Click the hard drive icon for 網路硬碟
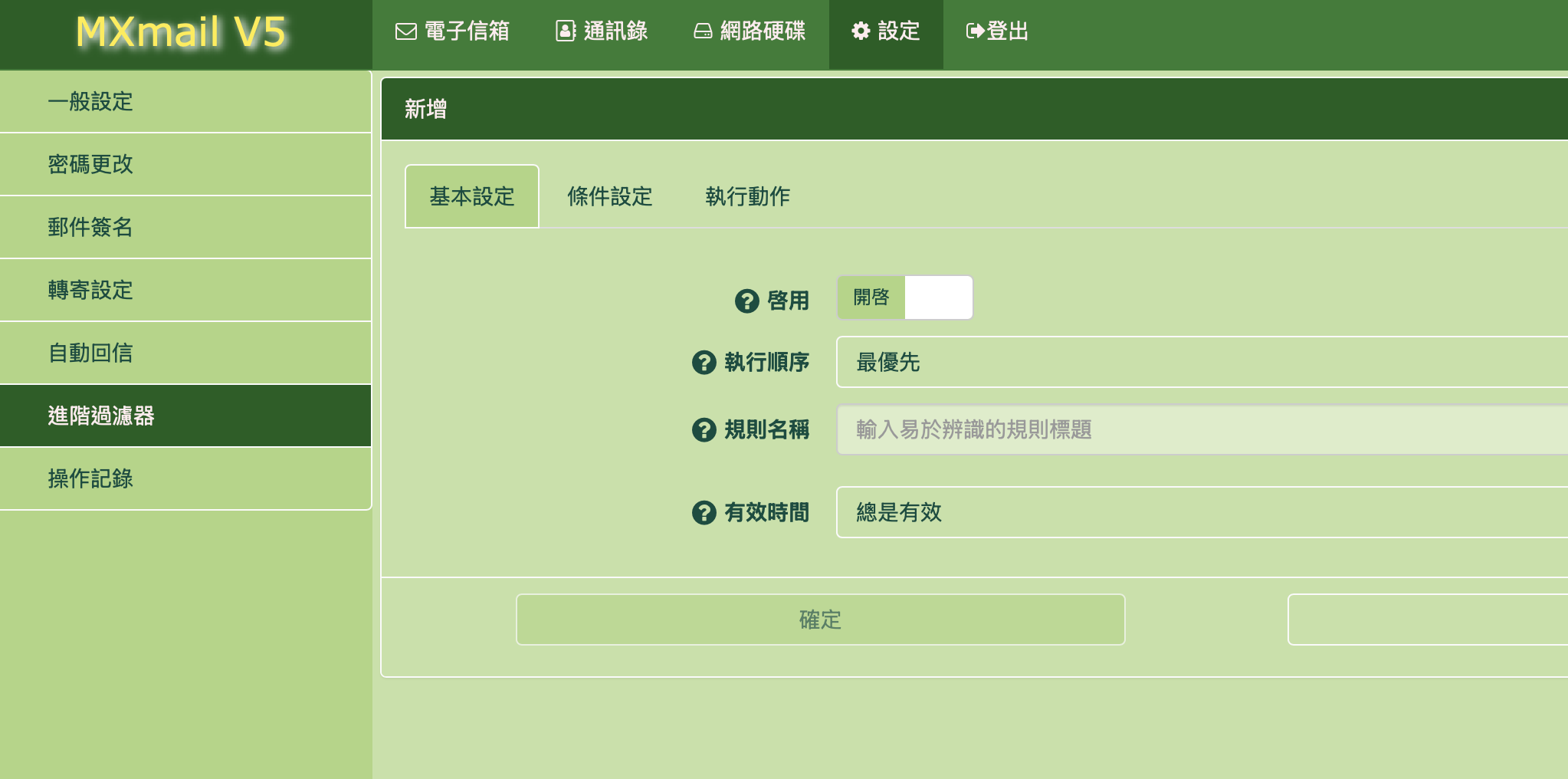This screenshot has height=779, width=1568. pyautogui.click(x=703, y=31)
